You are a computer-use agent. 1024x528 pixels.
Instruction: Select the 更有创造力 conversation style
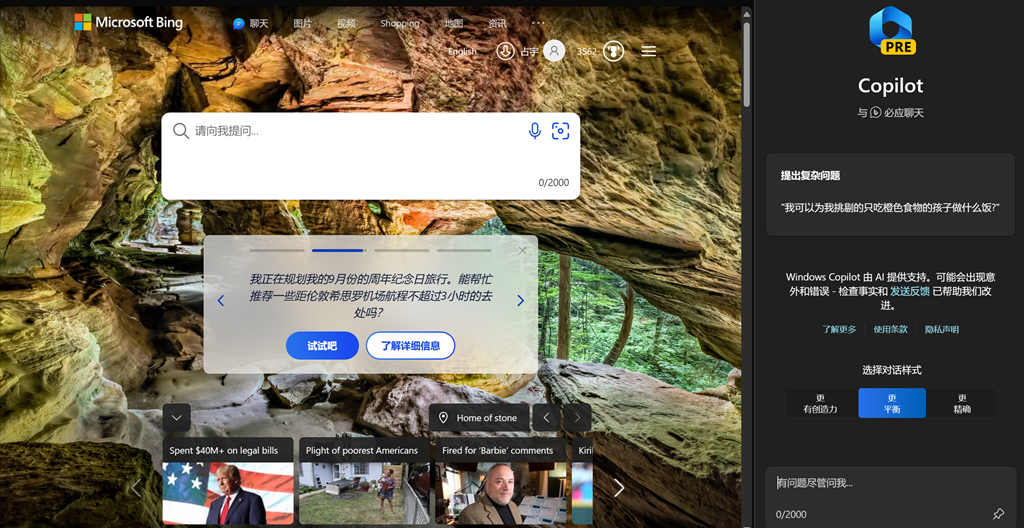tap(820, 403)
